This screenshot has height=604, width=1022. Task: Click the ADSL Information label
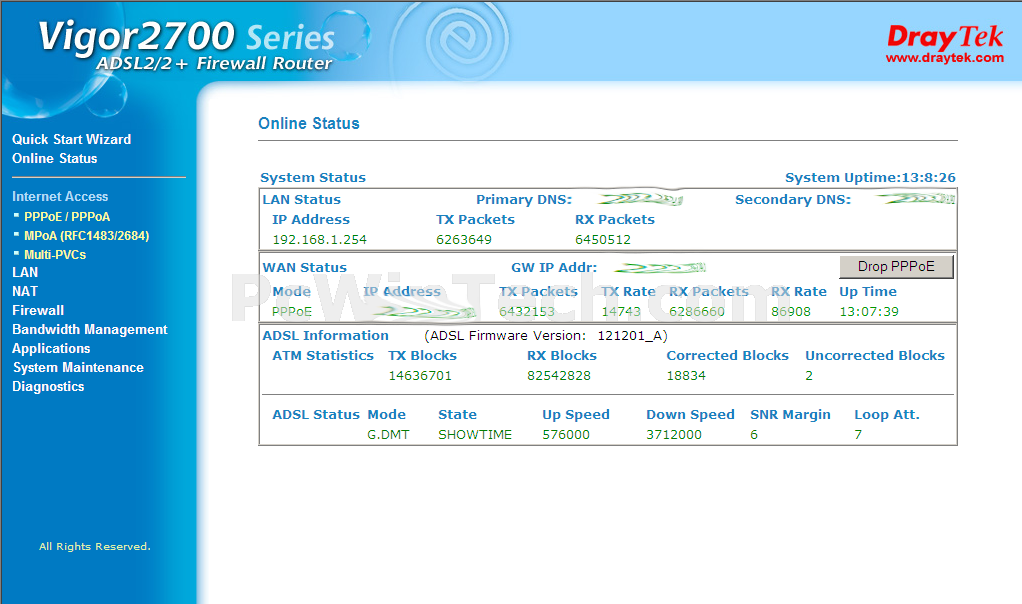point(325,336)
